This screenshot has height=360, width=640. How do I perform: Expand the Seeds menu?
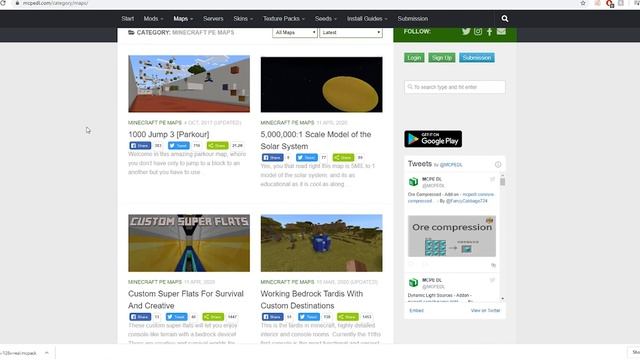[x=326, y=19]
